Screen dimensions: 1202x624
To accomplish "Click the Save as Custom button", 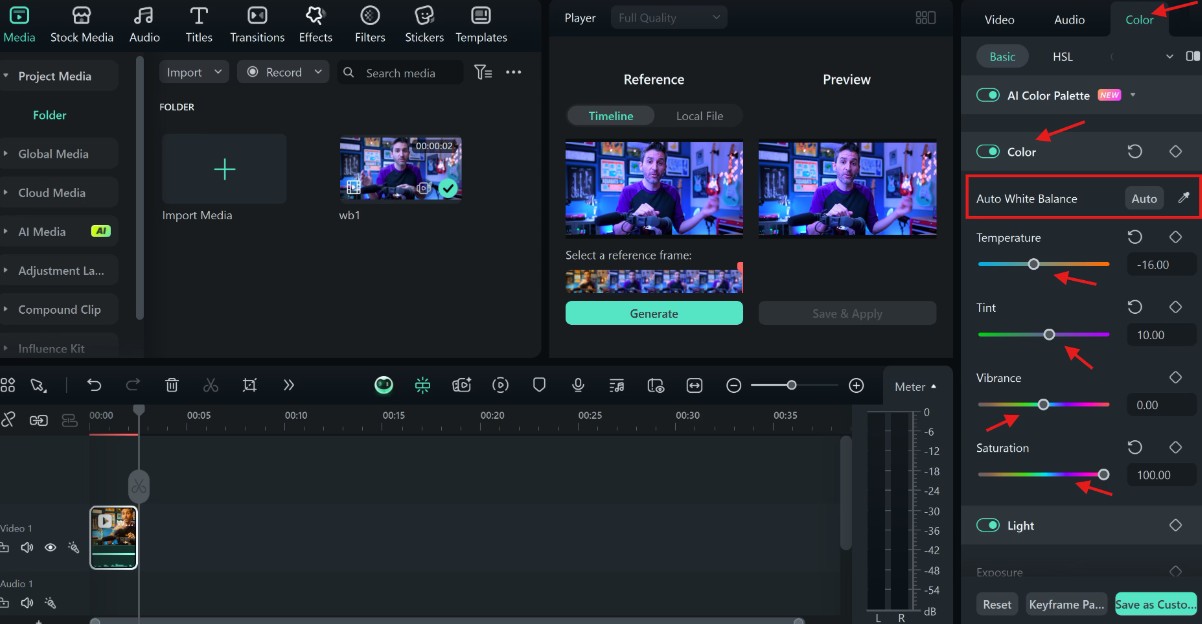I will click(1156, 604).
